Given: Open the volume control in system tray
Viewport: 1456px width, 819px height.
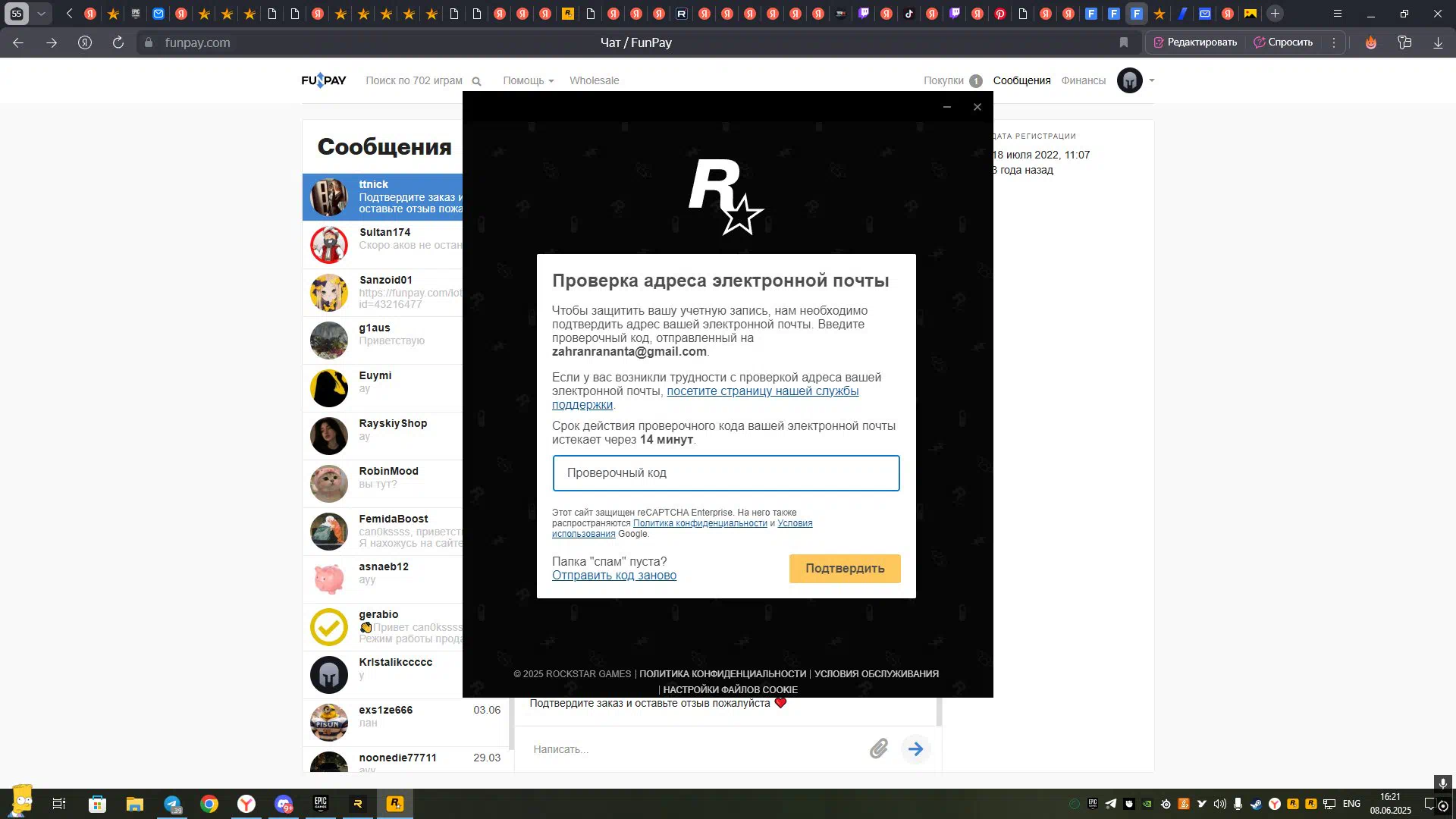Looking at the screenshot, I should tap(1219, 804).
